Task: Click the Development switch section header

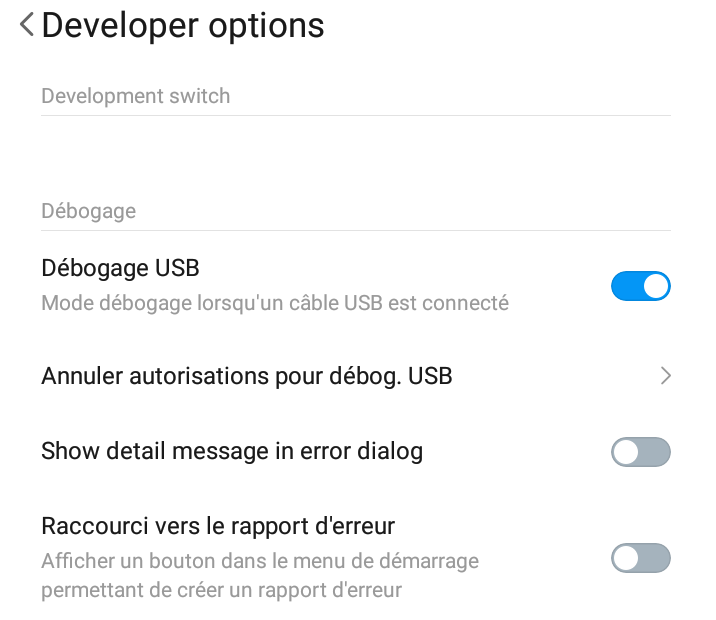Action: click(136, 96)
